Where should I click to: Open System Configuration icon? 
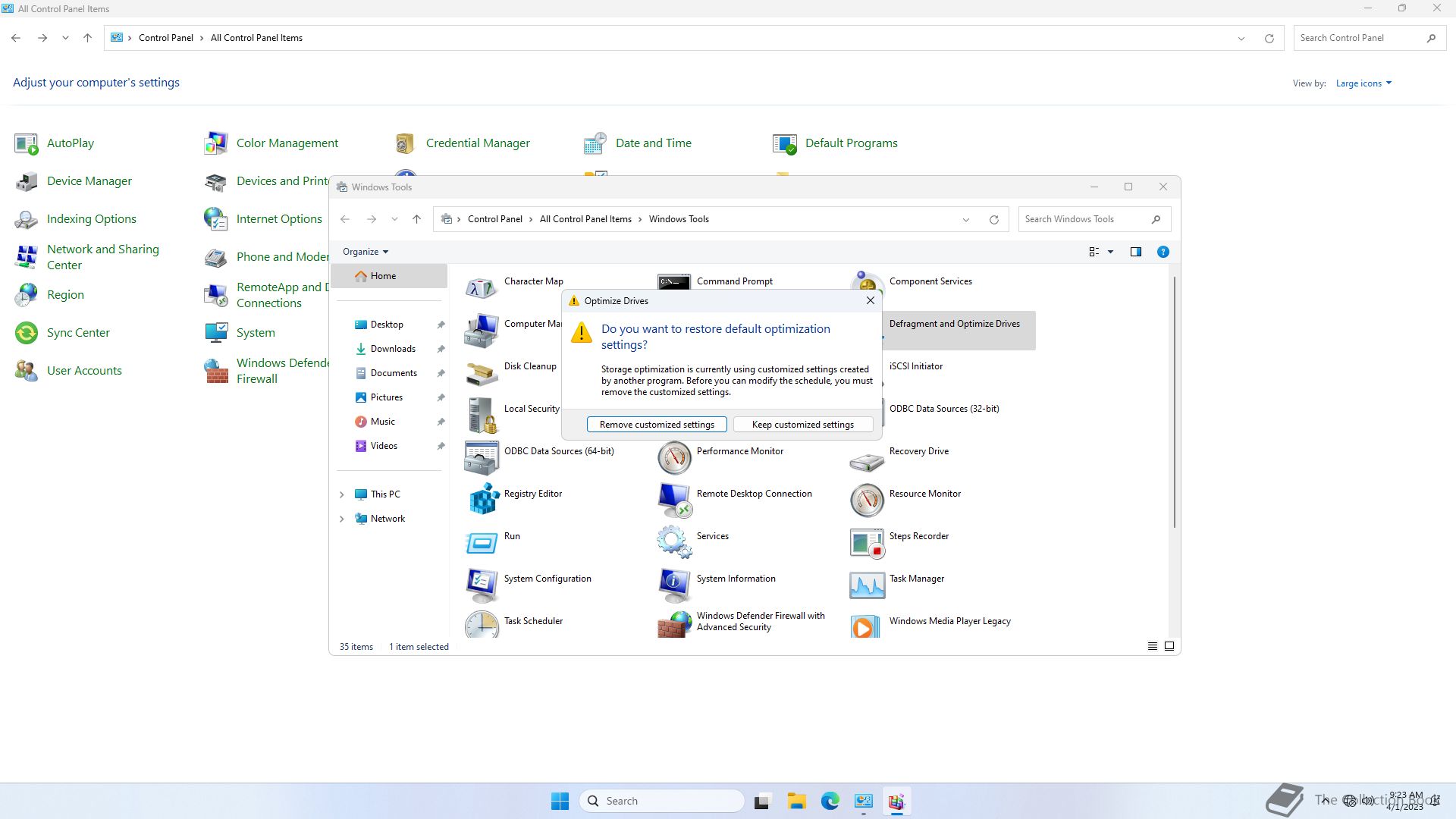[482, 585]
